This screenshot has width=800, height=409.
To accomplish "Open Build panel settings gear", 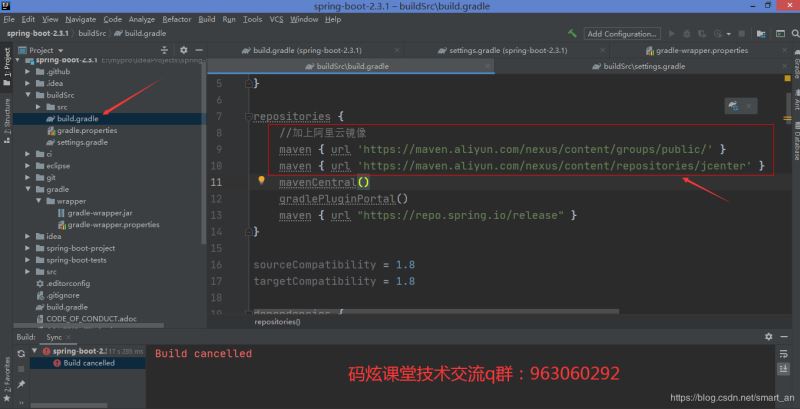I will pos(768,337).
